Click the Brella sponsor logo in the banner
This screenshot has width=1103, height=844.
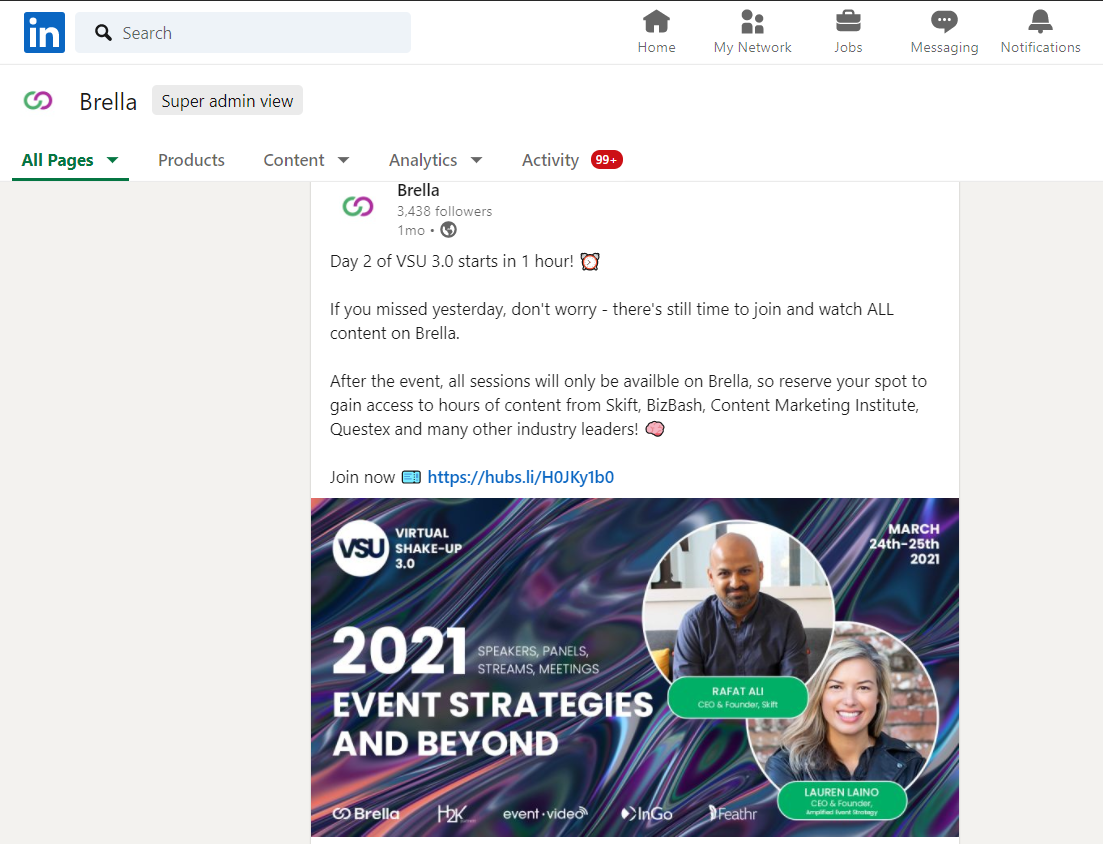[x=366, y=814]
